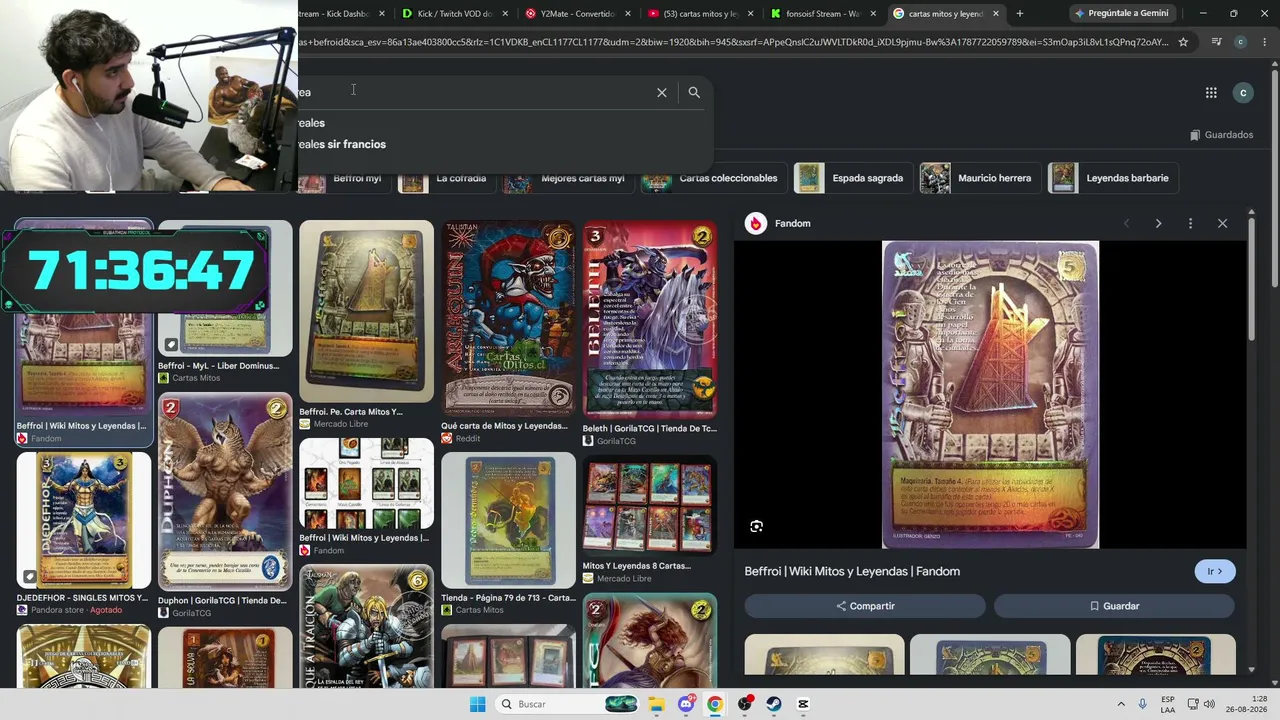The image size is (1280, 720).
Task: Click the taskbar Buscar search box
Action: (567, 704)
